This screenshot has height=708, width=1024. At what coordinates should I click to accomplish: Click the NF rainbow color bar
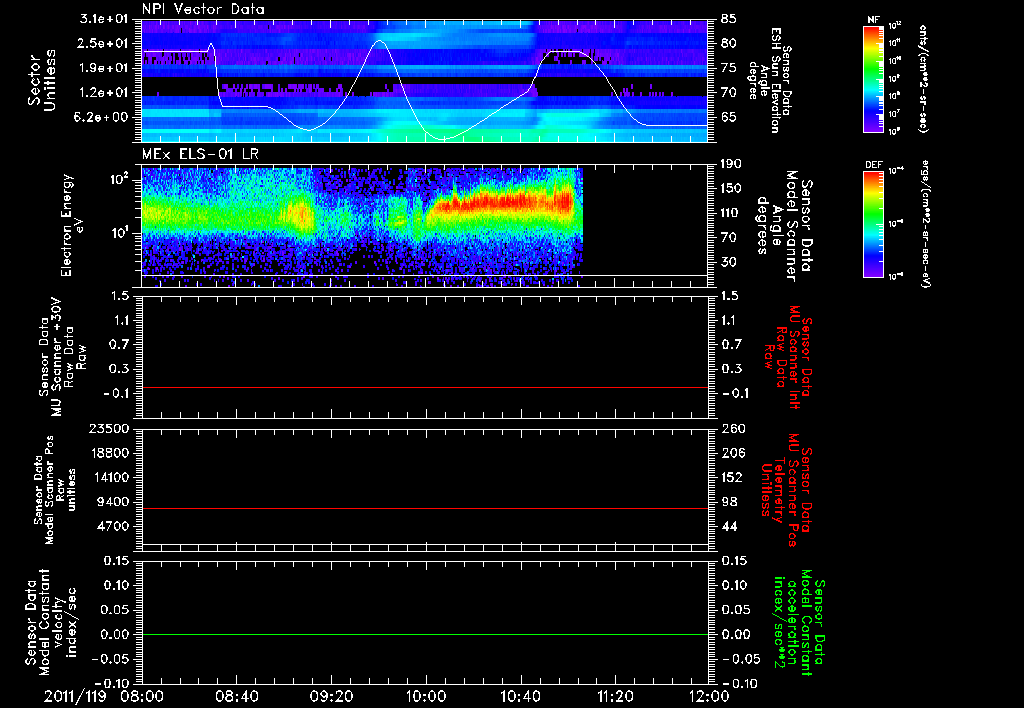coord(874,79)
